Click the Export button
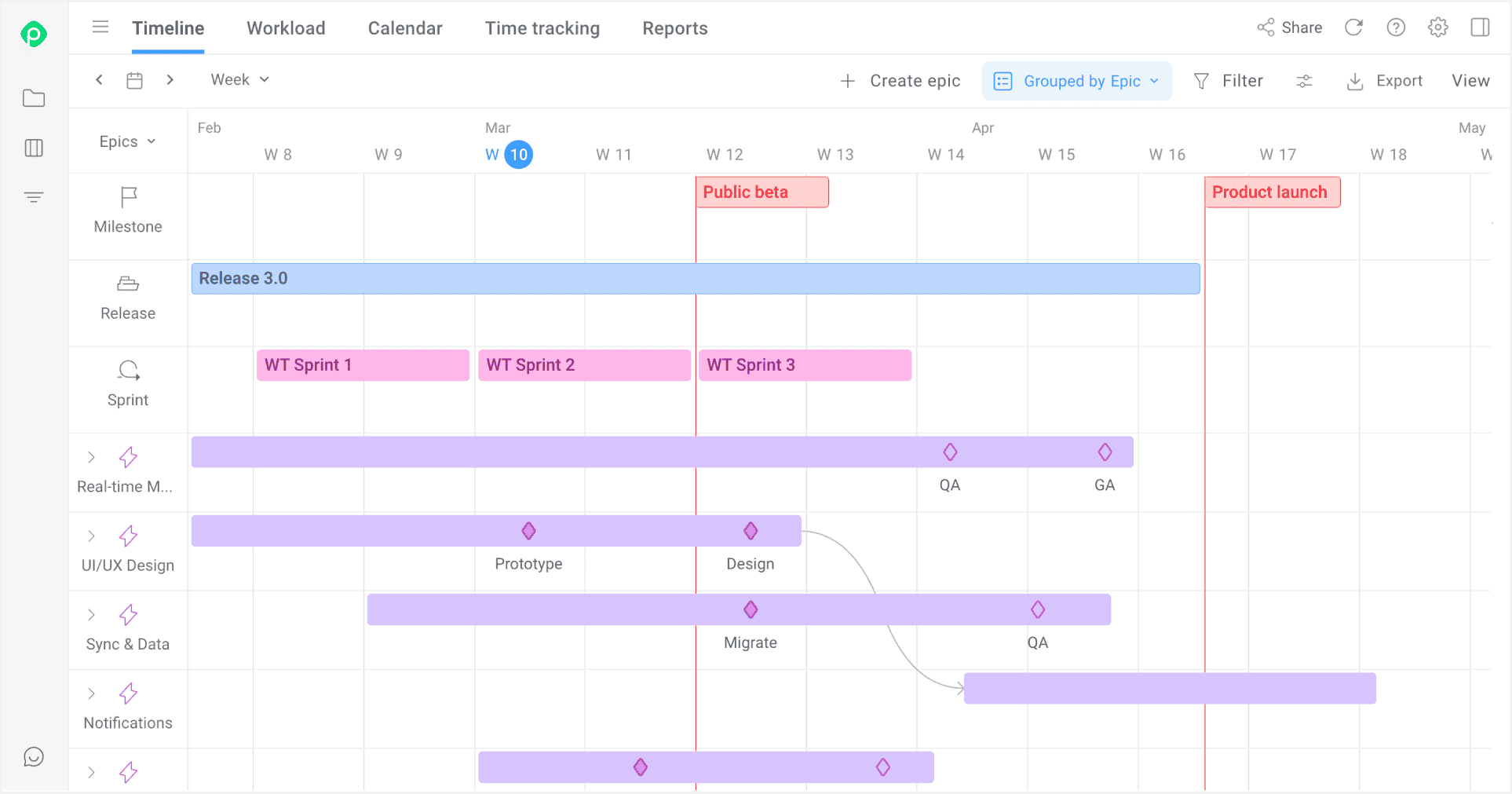1512x794 pixels. tap(1385, 81)
